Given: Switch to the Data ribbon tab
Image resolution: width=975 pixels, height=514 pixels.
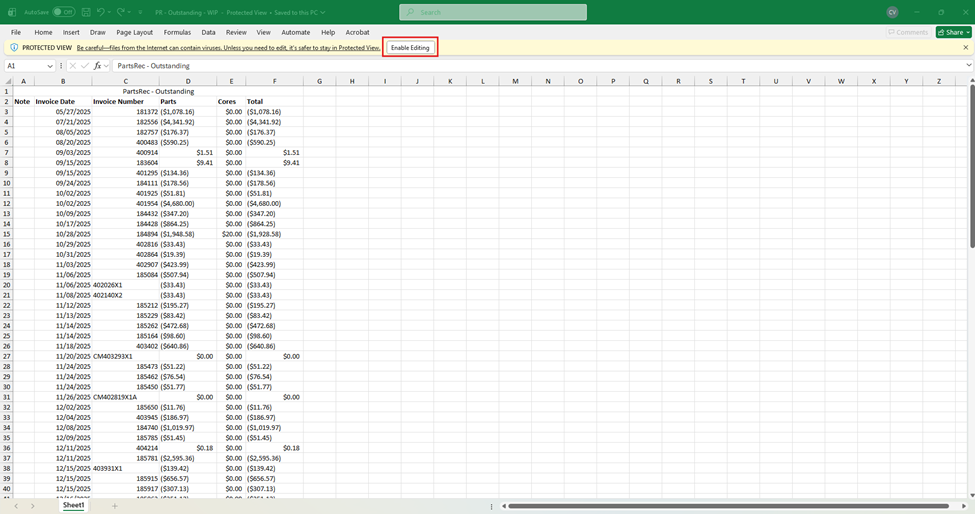Looking at the screenshot, I should point(208,32).
